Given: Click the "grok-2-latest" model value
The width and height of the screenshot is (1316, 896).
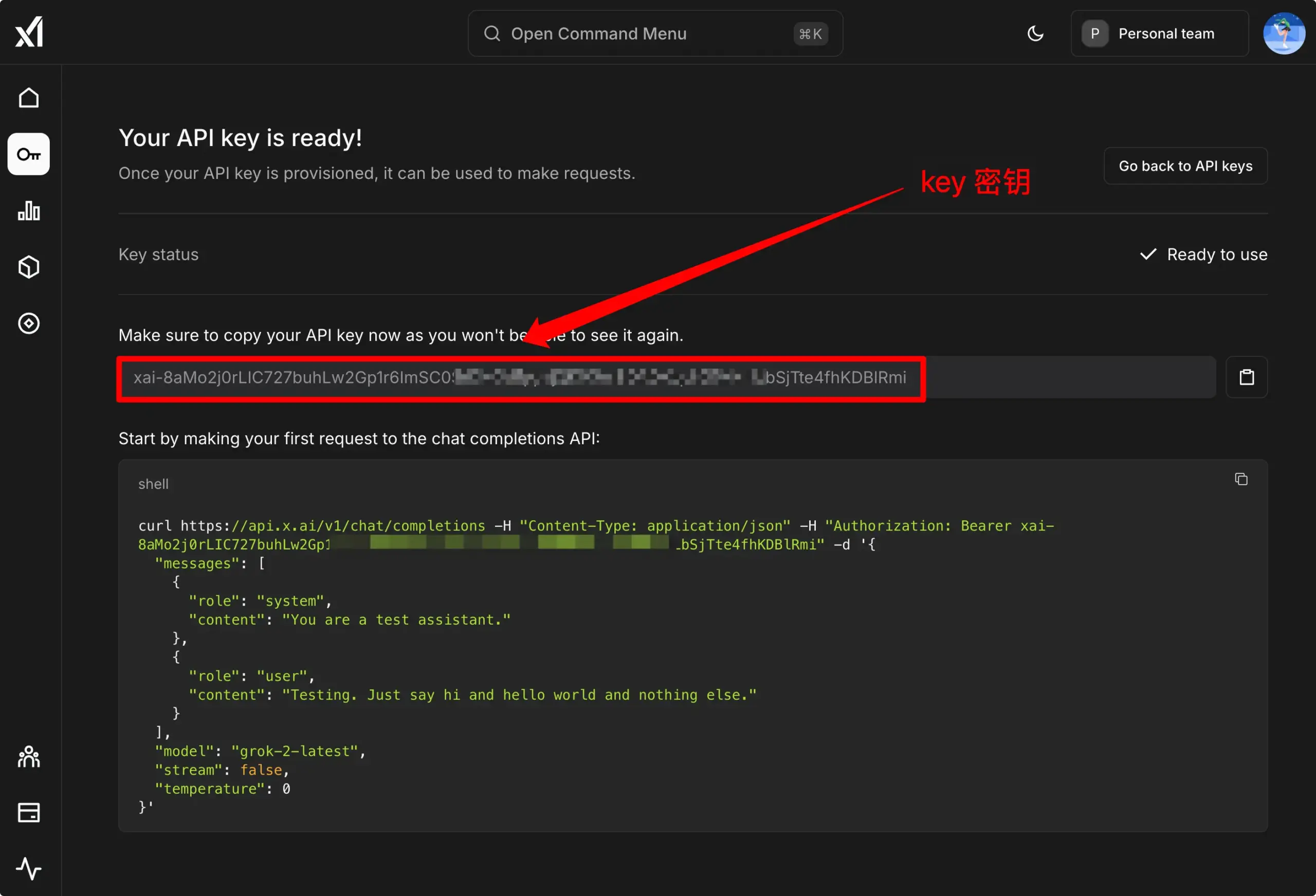Looking at the screenshot, I should pos(295,751).
